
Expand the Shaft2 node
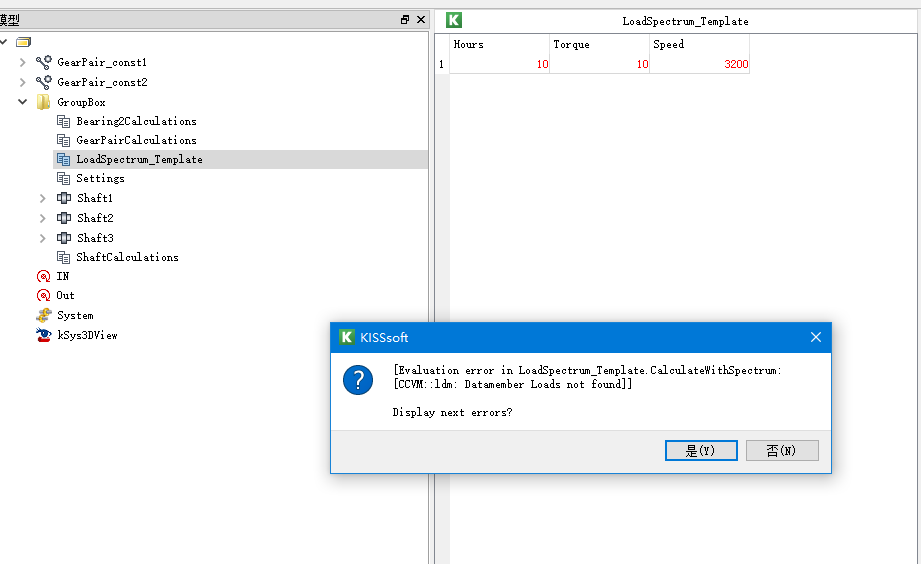pyautogui.click(x=42, y=219)
